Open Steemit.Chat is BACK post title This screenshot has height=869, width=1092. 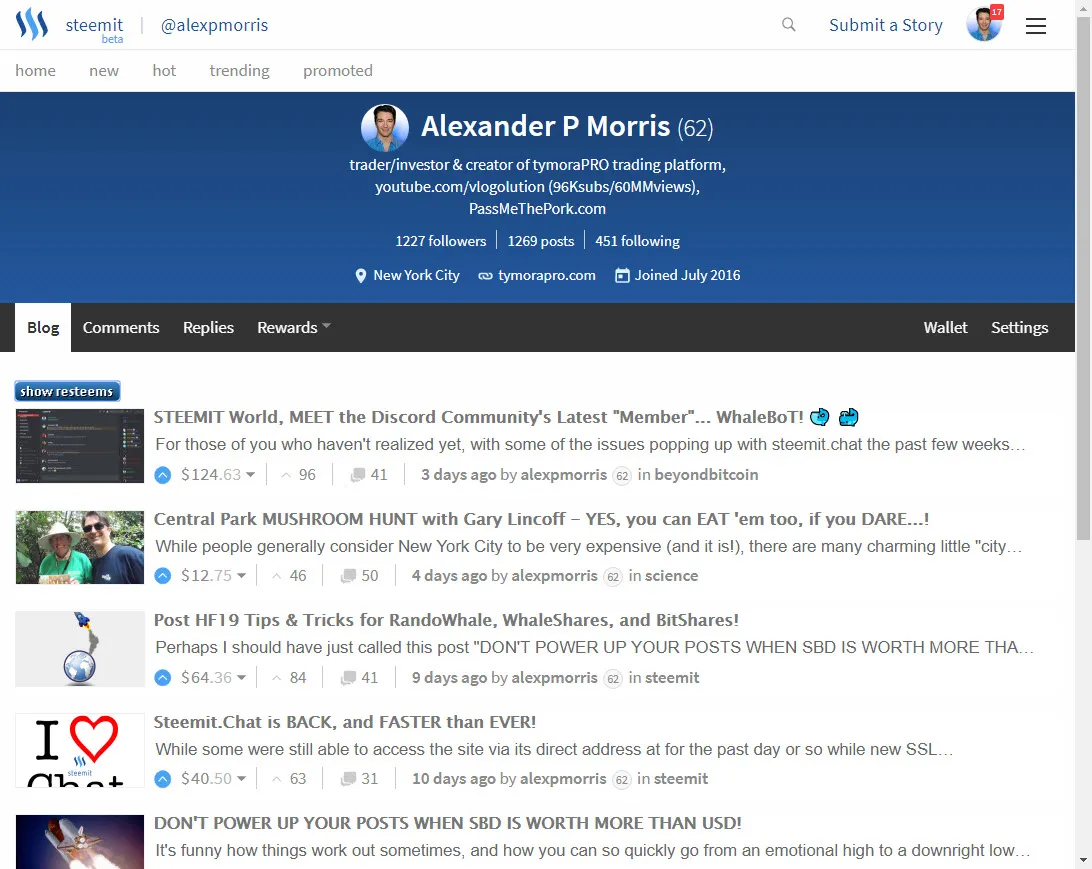(x=345, y=722)
